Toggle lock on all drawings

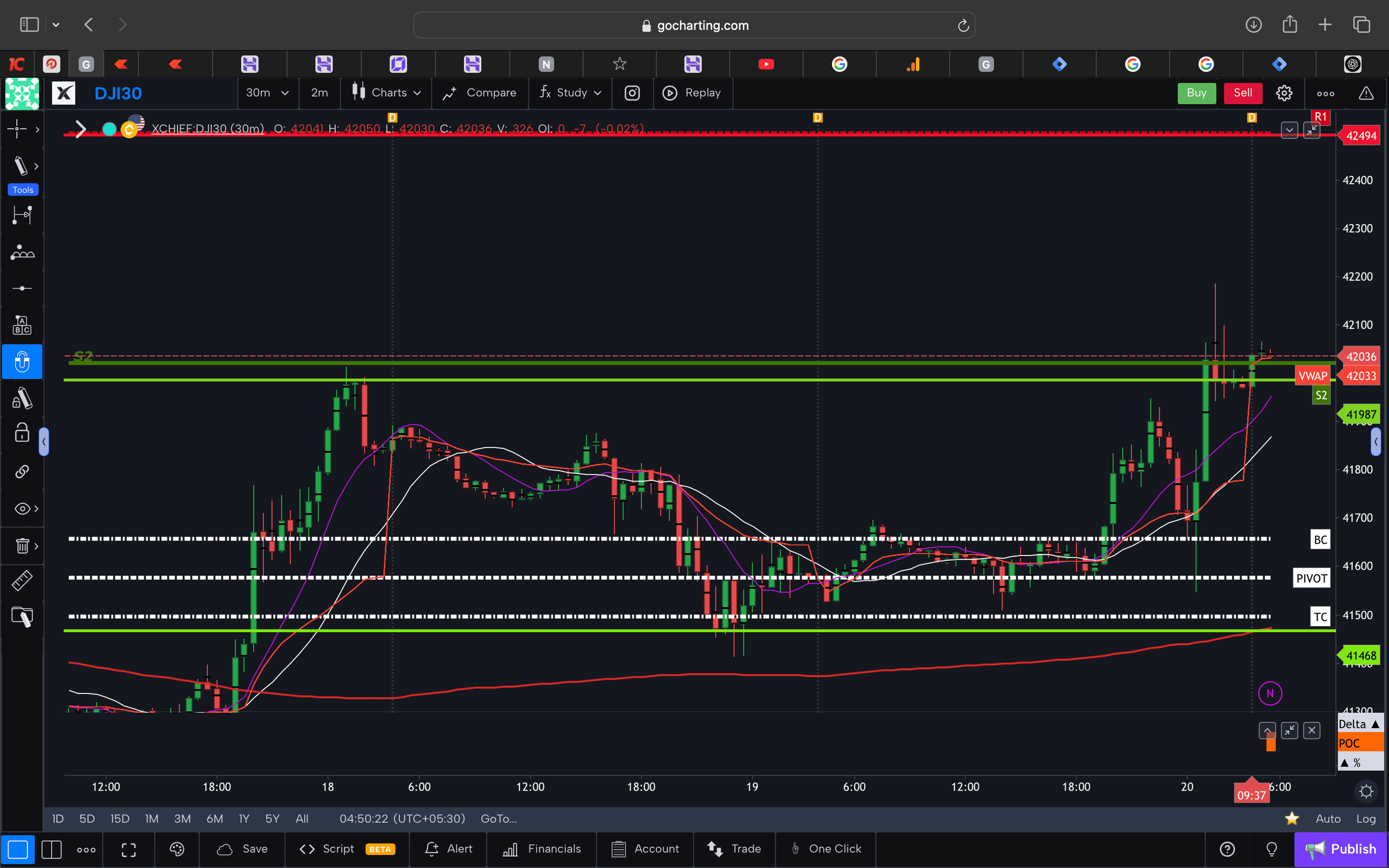[x=22, y=433]
